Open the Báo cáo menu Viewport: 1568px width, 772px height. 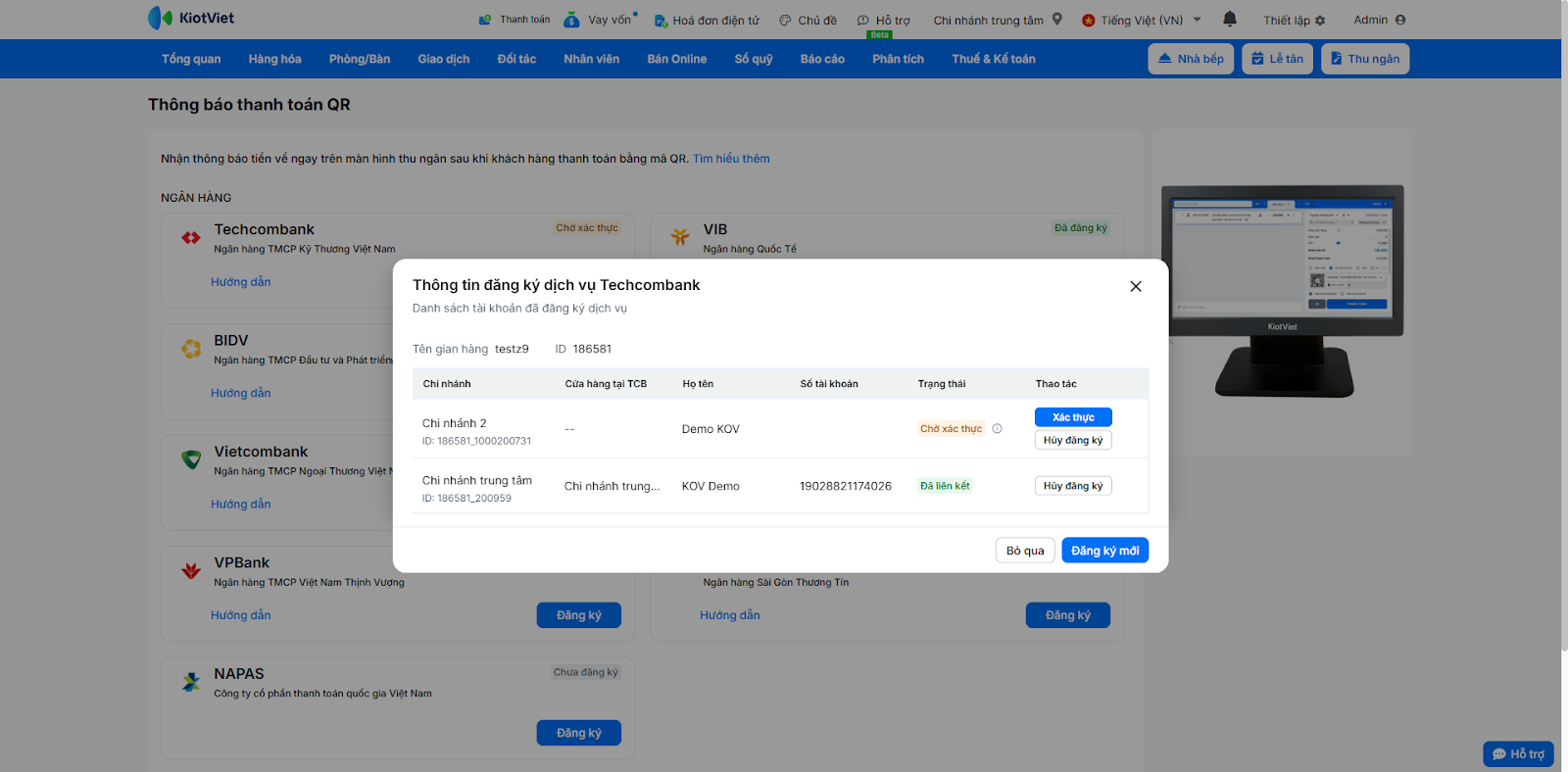[x=822, y=59]
